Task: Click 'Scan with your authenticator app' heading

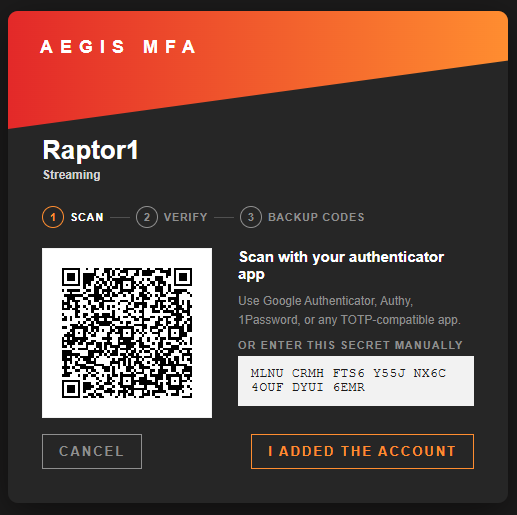Action: pos(341,266)
